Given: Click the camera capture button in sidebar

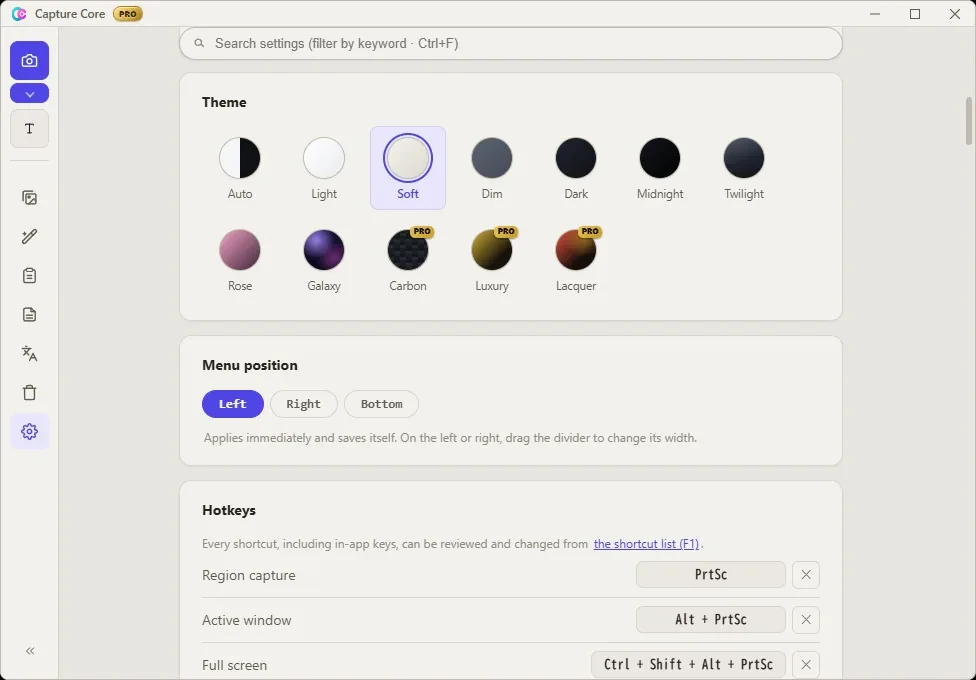Looking at the screenshot, I should click(29, 60).
